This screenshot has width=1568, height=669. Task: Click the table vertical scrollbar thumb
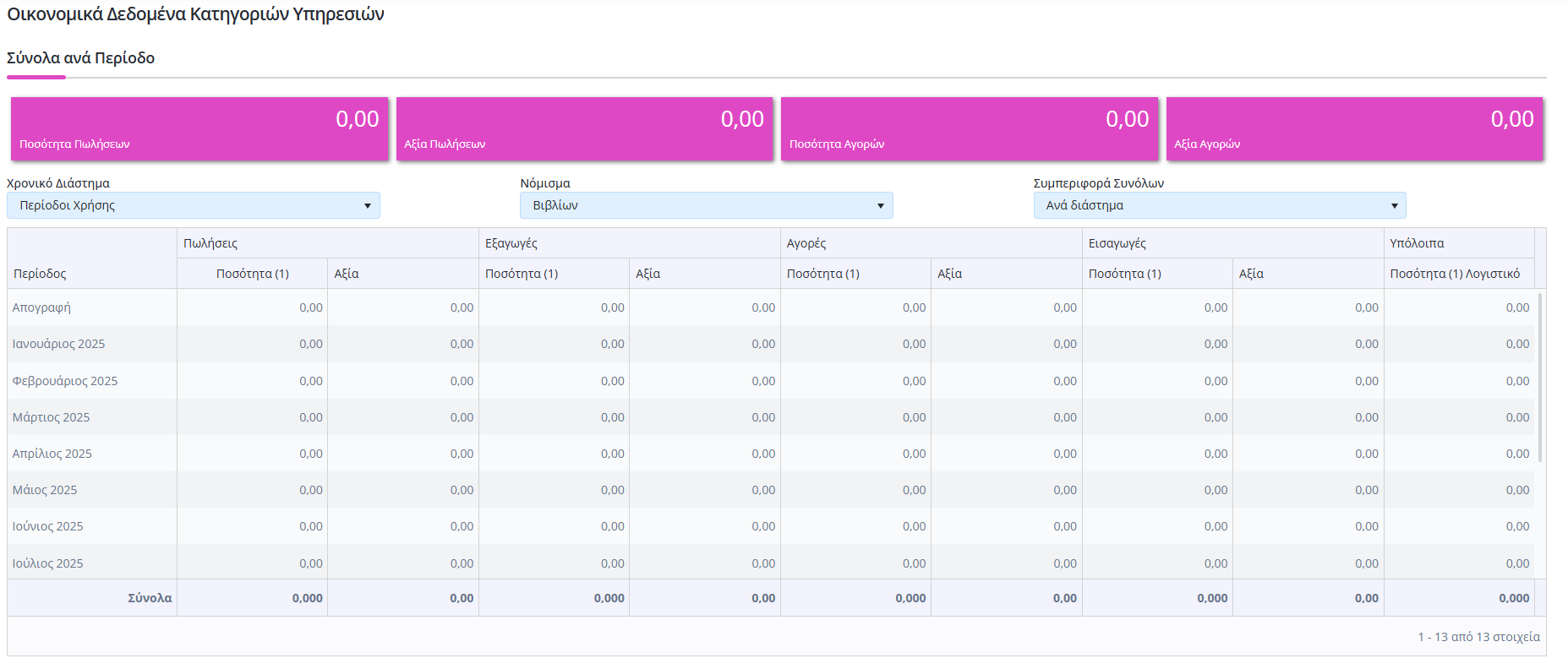coord(1540,377)
